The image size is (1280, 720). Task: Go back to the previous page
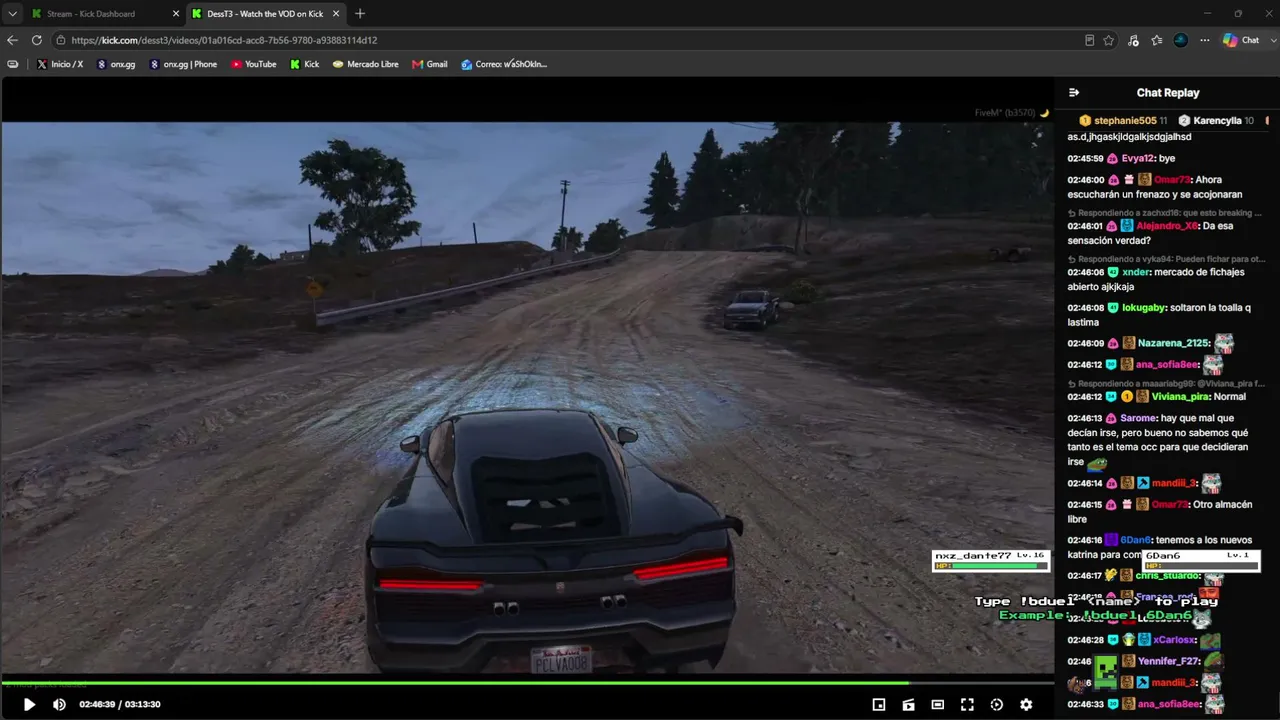coord(12,40)
